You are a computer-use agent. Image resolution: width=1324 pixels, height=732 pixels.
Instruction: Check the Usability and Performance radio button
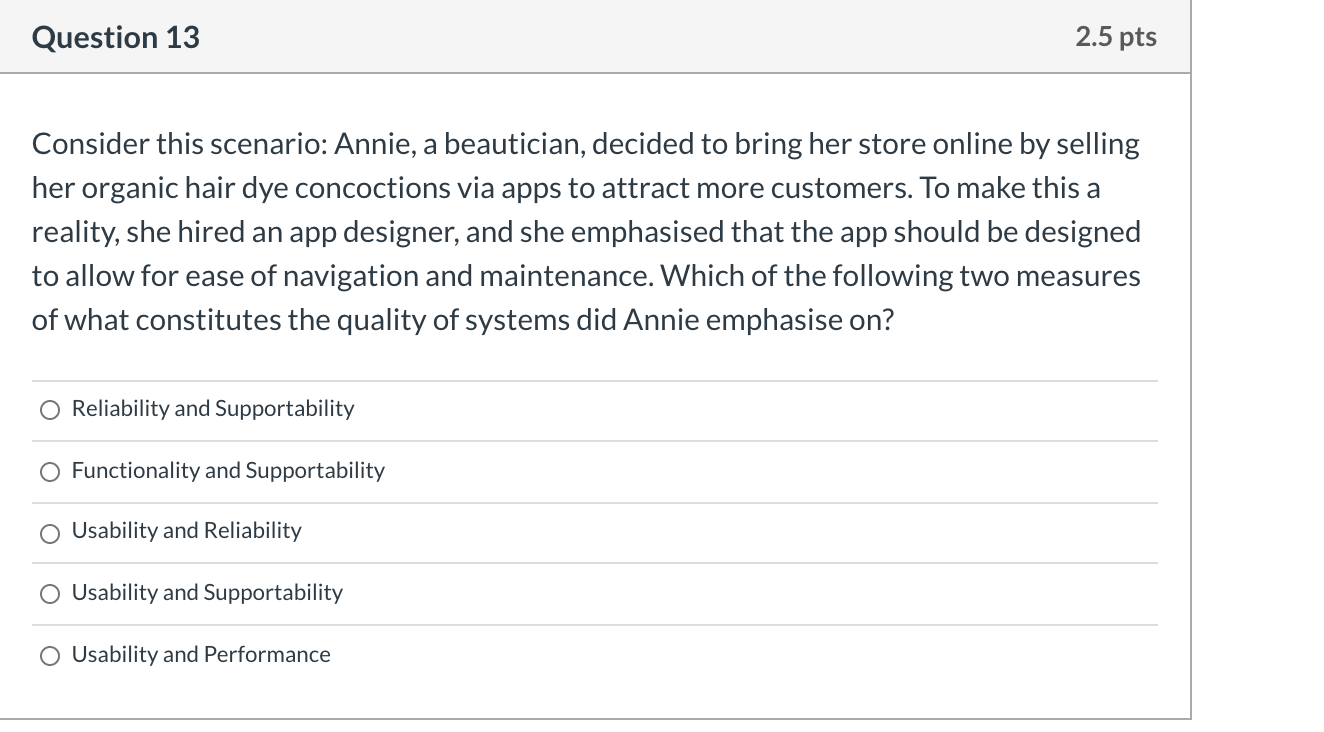(x=50, y=656)
